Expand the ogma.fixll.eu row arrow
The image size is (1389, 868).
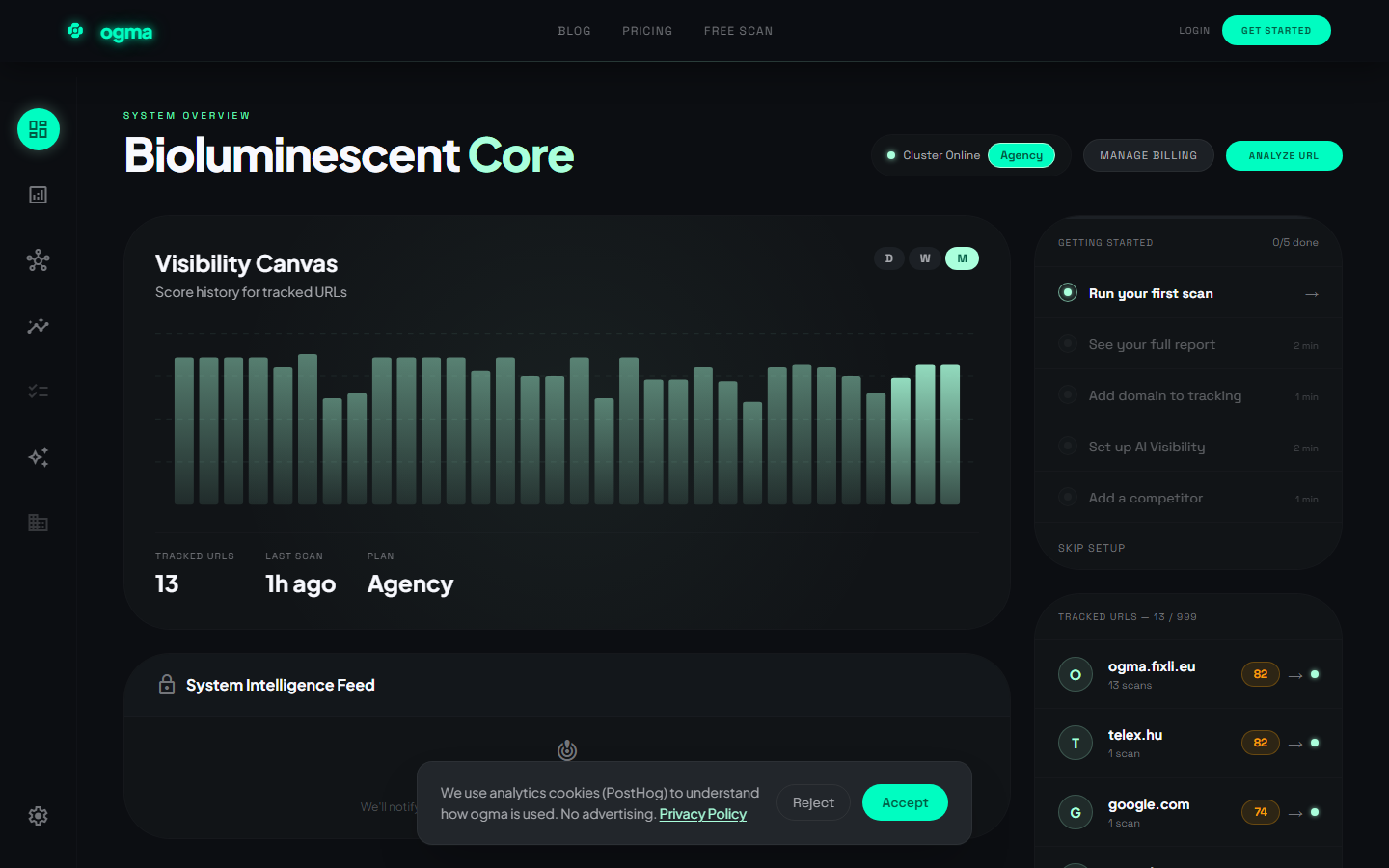pos(1295,675)
